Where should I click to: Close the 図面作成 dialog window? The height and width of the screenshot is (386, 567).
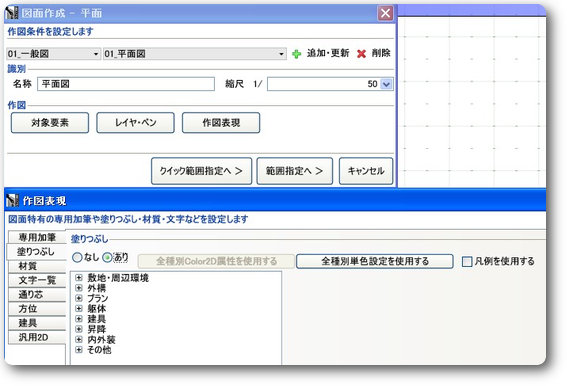coord(385,13)
